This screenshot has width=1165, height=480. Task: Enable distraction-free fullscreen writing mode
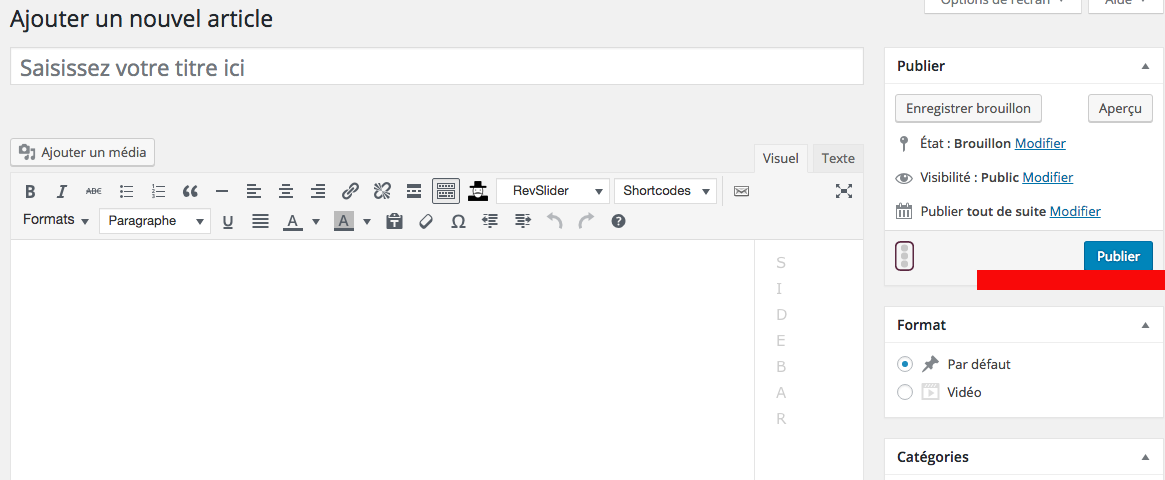click(844, 191)
